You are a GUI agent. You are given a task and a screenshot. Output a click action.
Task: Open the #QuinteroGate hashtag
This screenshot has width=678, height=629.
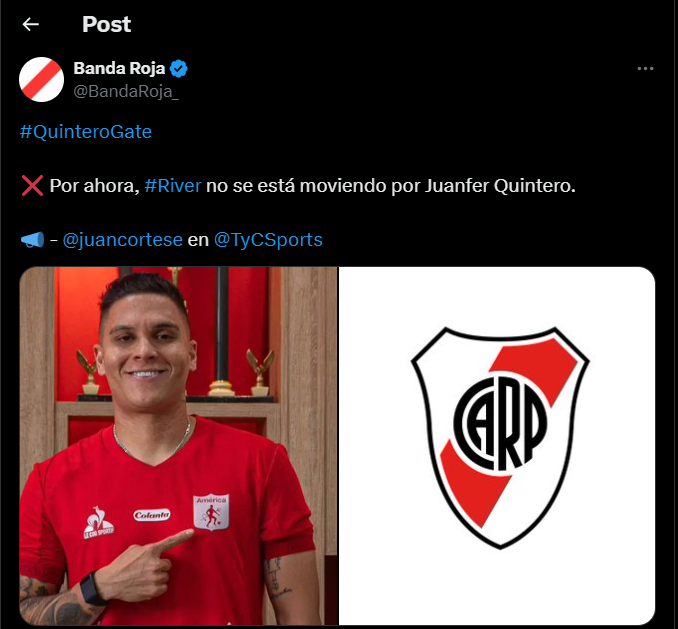point(86,132)
